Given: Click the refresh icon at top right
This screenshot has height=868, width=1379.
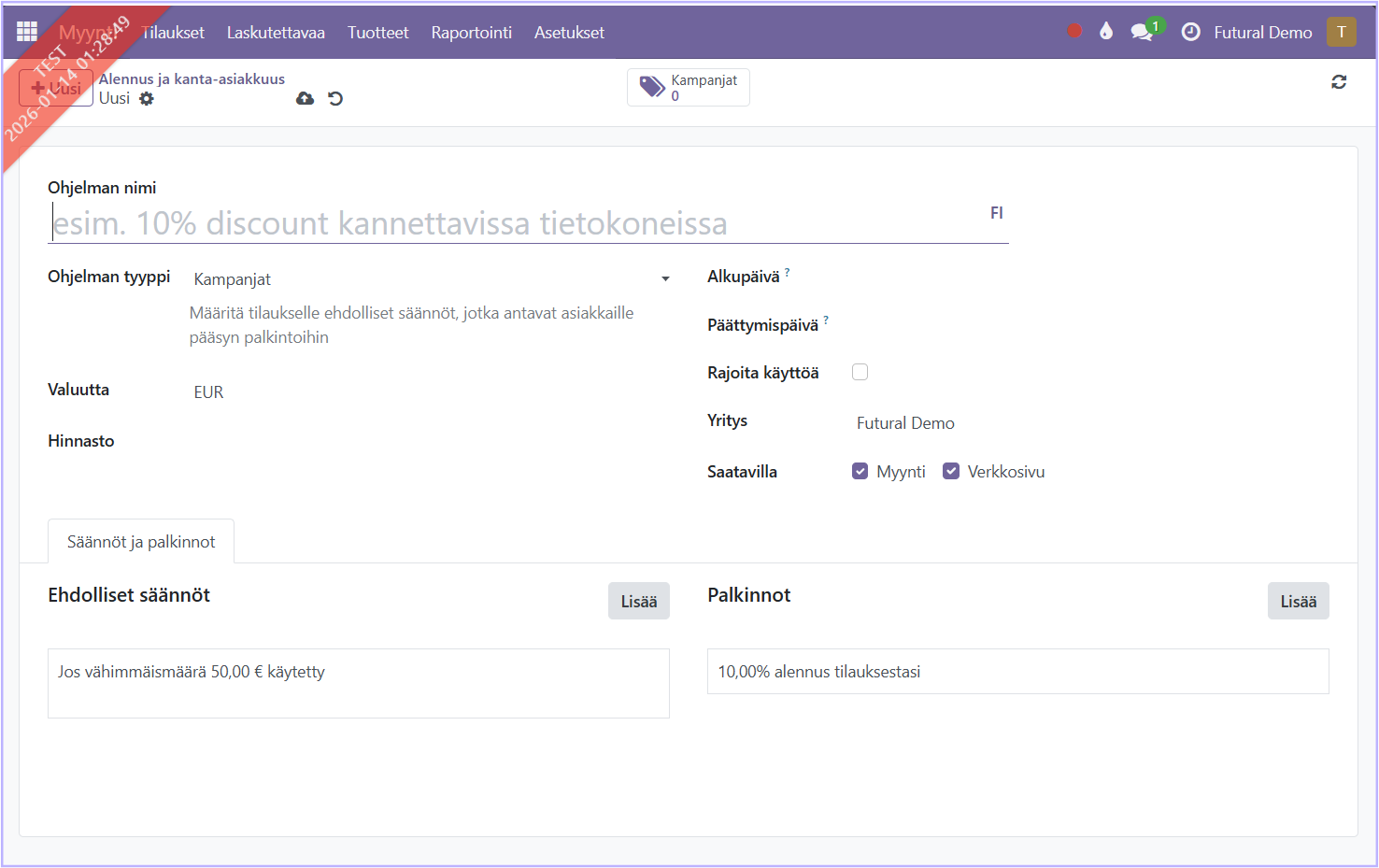Looking at the screenshot, I should (1339, 82).
